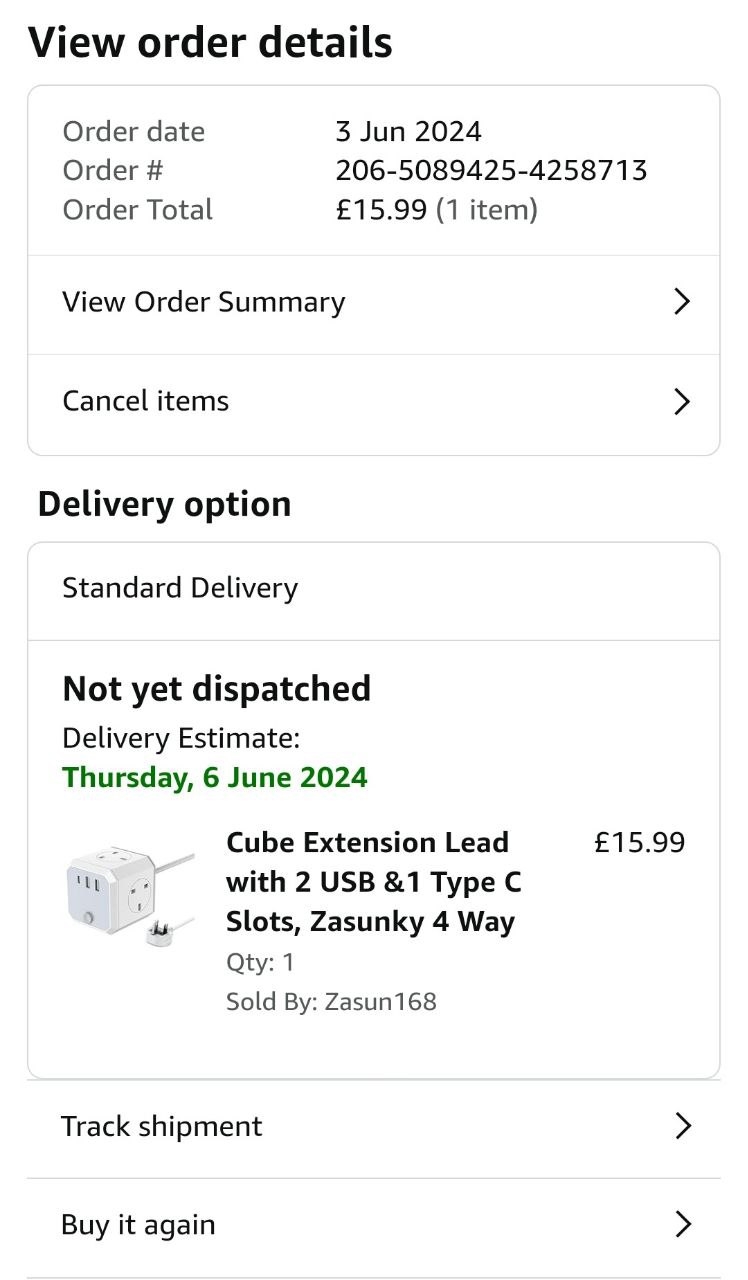748x1280 pixels.
Task: Open the Cube Extension Lead product title
Action: coord(374,881)
